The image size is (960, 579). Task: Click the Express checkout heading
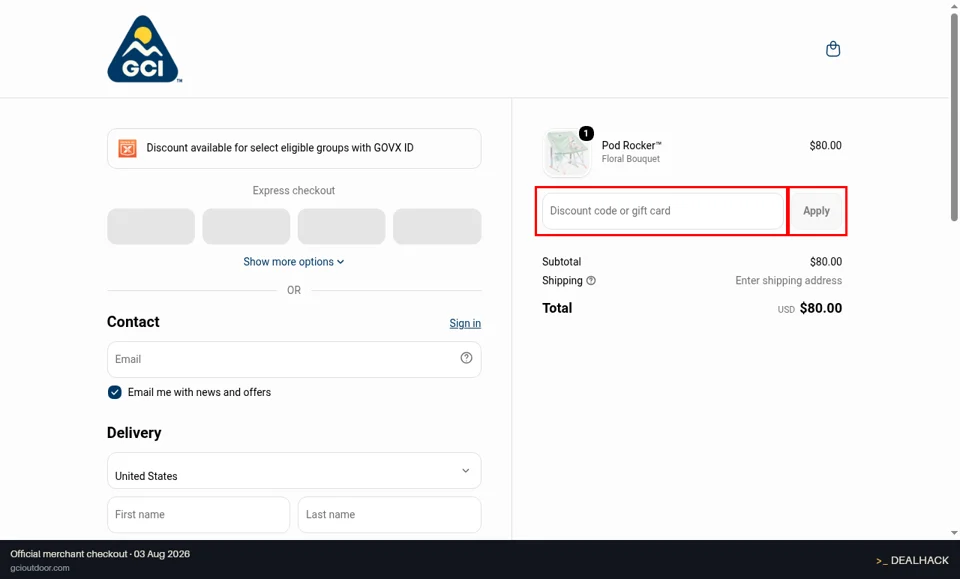(x=294, y=190)
